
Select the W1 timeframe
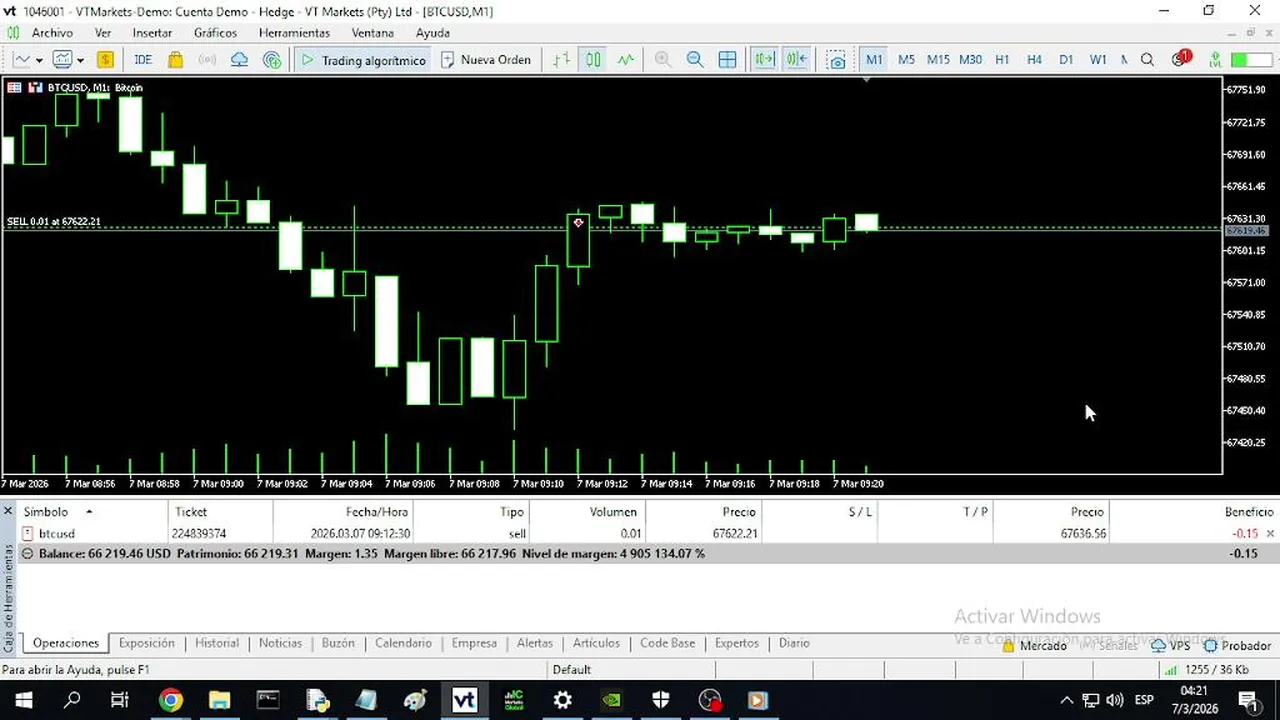click(1098, 60)
